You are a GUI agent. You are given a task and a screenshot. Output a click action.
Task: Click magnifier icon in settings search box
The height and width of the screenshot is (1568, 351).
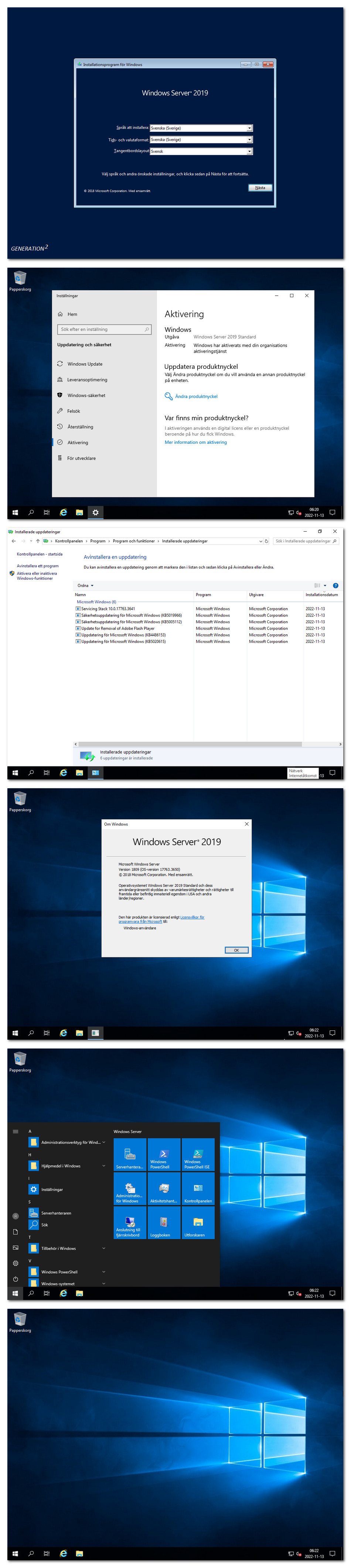click(146, 329)
